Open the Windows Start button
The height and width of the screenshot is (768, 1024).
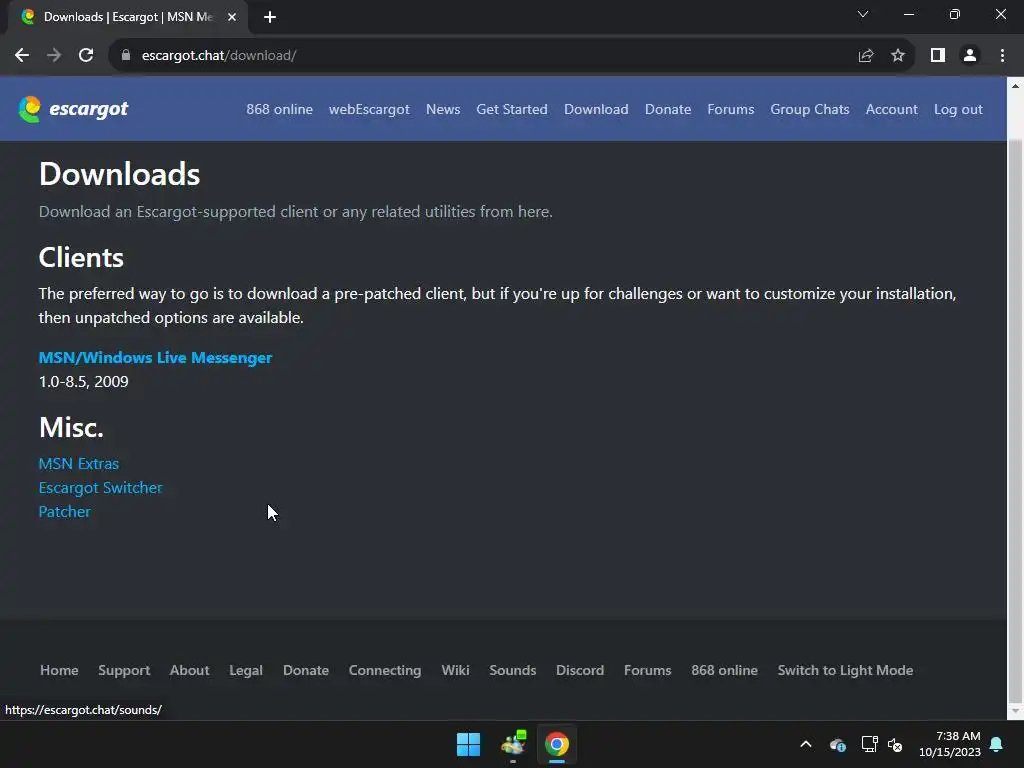pyautogui.click(x=468, y=744)
